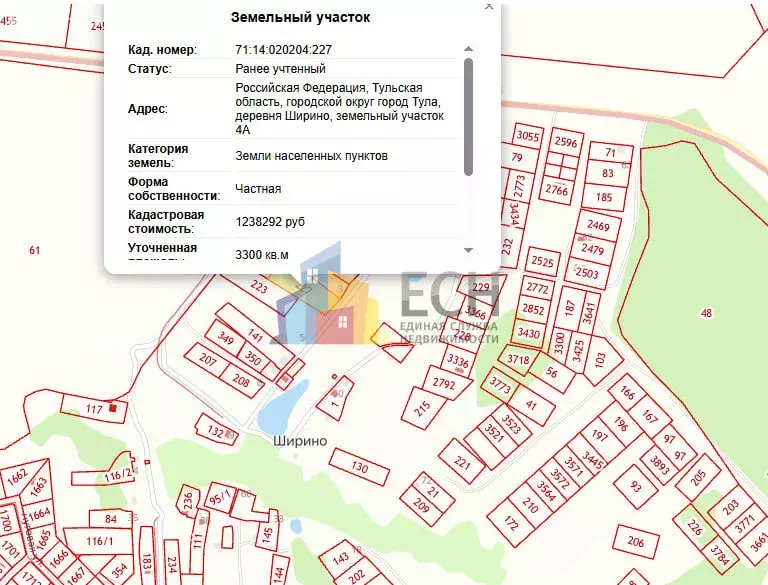Screen dimensions: 768x585
Task: Click the Адрес label
Action: tap(148, 109)
